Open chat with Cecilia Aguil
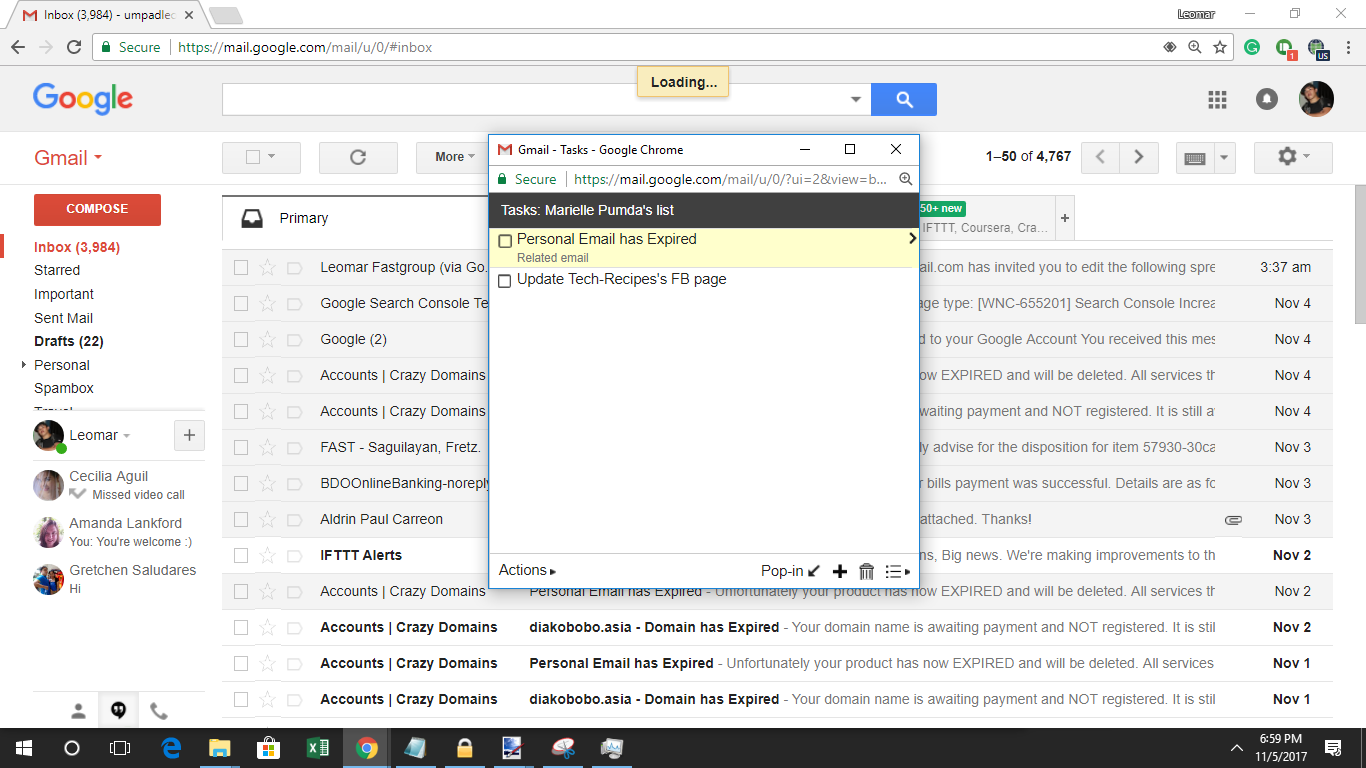This screenshot has width=1366, height=768. (x=118, y=485)
